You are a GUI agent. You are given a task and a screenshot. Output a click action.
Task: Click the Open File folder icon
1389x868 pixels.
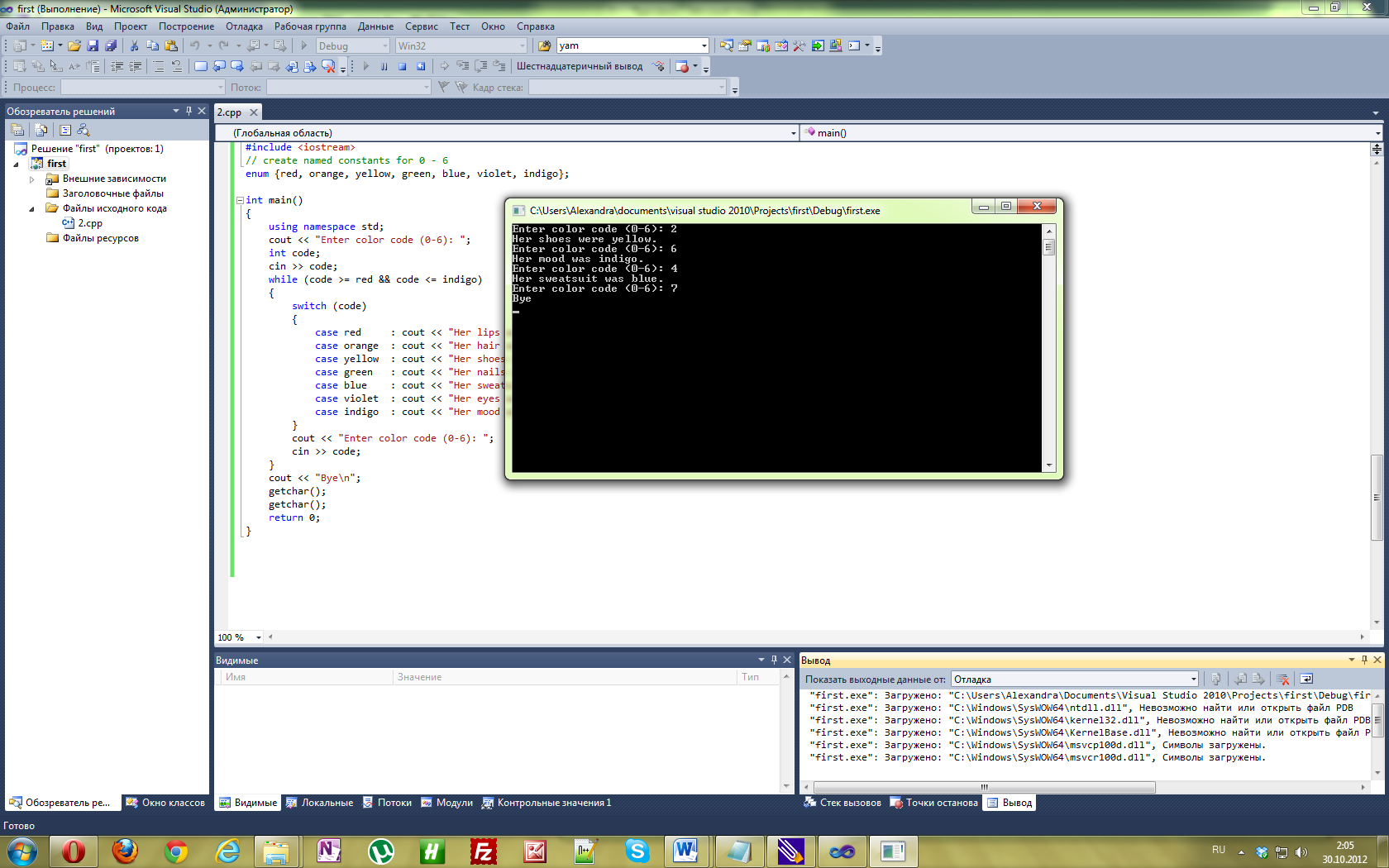[x=74, y=45]
